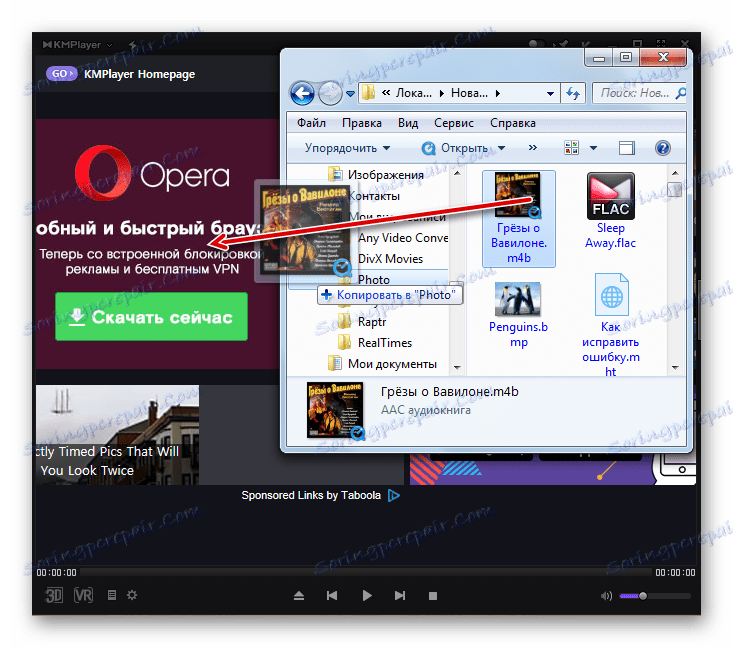
Task: Open the address bar history dropdown
Action: tap(550, 94)
